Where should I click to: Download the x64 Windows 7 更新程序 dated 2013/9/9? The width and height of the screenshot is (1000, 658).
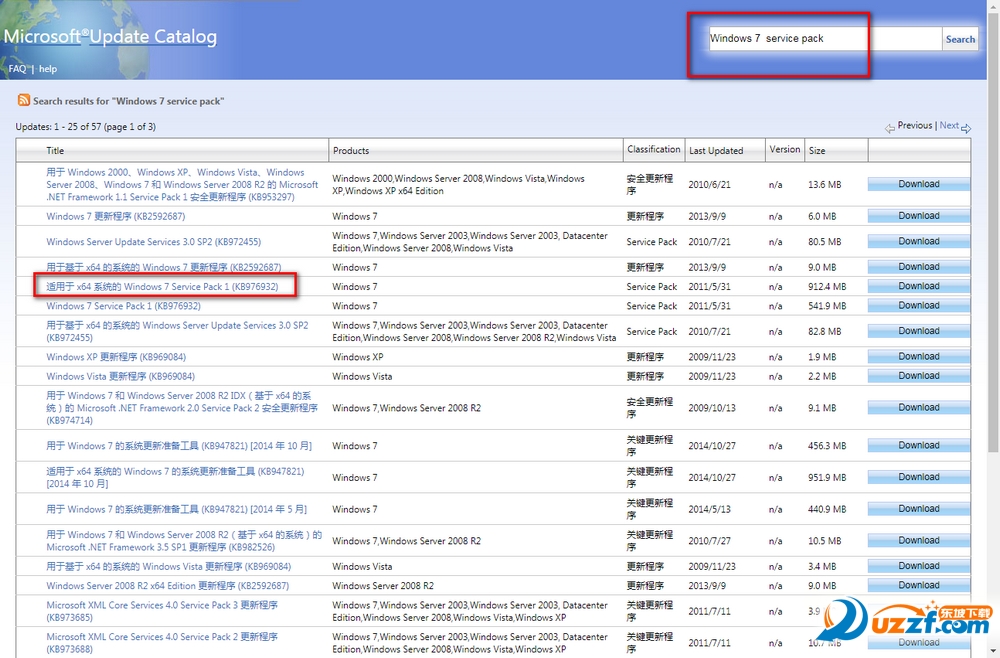tap(918, 267)
